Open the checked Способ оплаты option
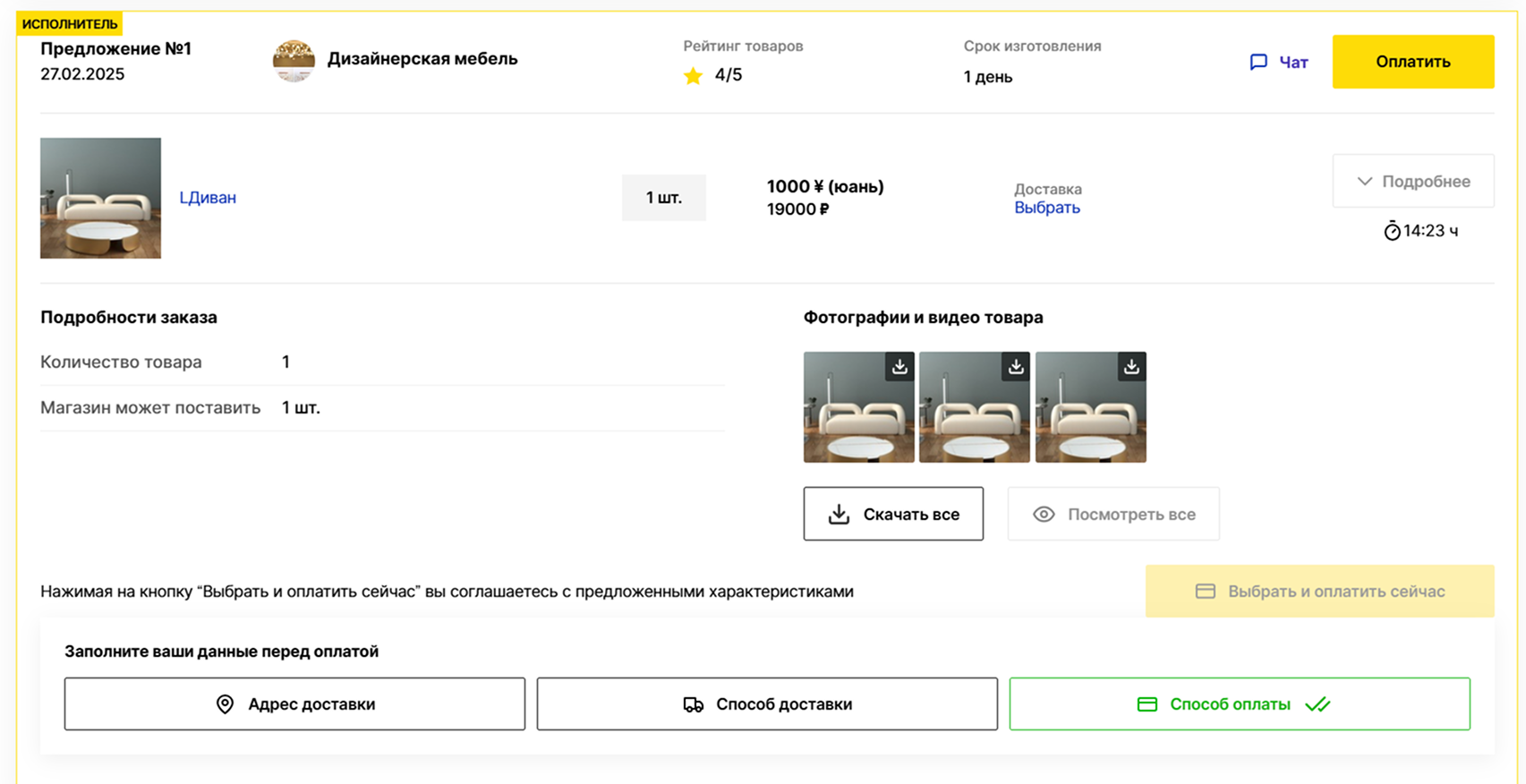Screen dimensions: 1526x784 1239,703
